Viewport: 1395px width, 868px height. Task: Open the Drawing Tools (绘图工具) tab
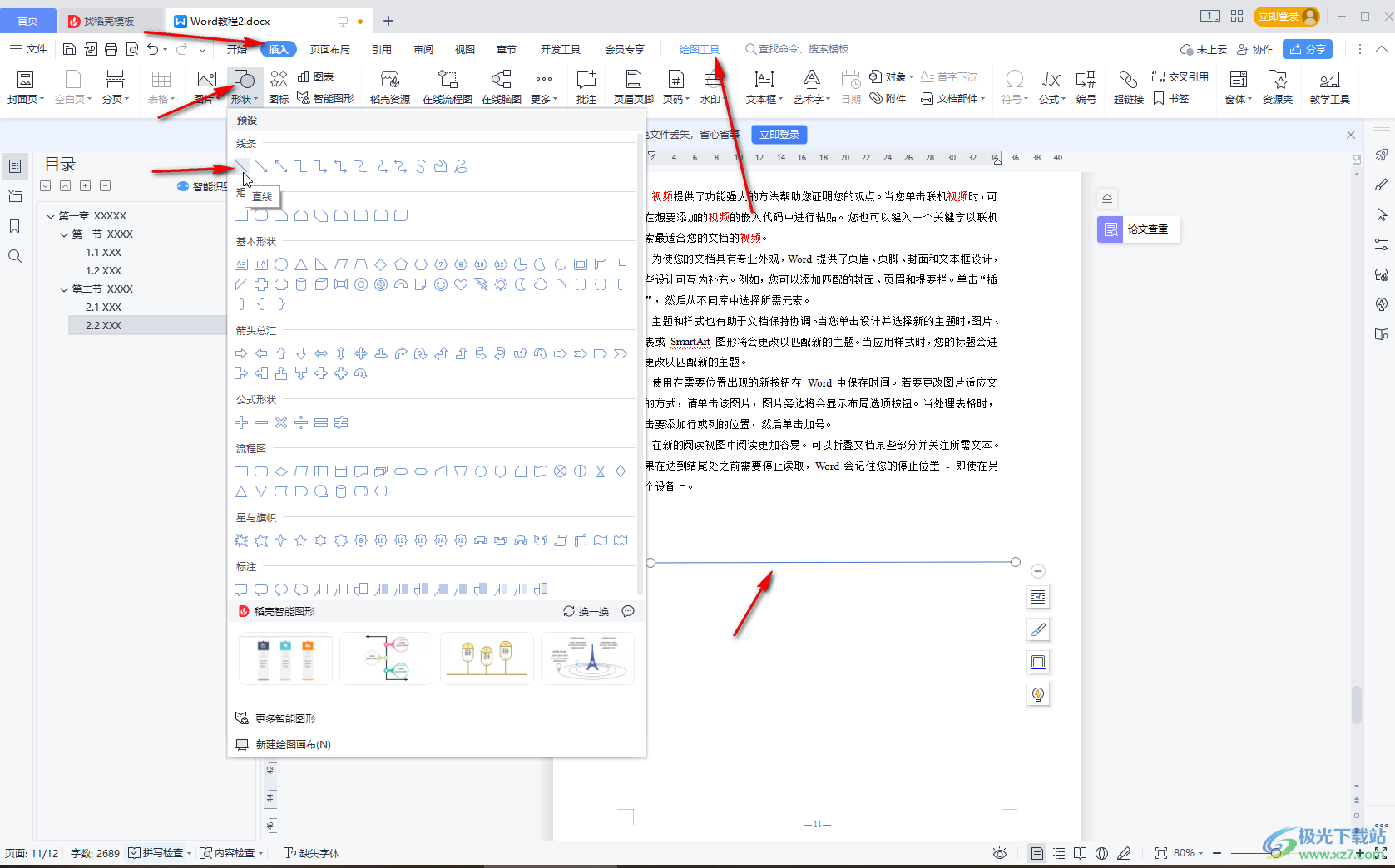[x=700, y=49]
